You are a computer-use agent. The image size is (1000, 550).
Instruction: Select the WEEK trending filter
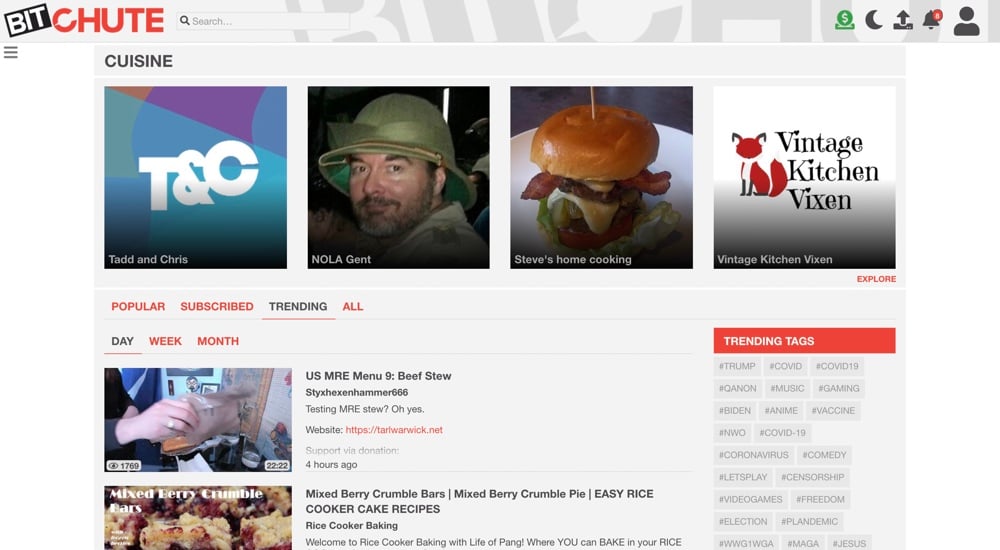pyautogui.click(x=165, y=341)
